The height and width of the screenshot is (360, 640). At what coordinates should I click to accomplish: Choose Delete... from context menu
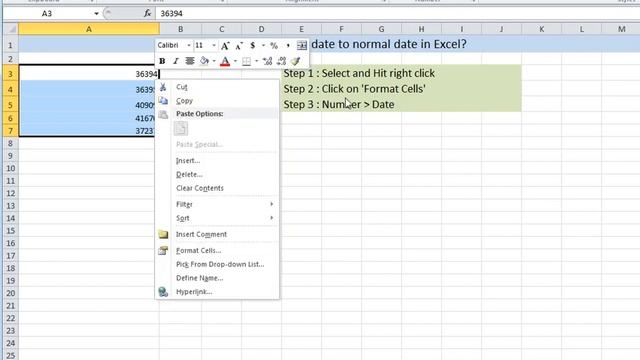pyautogui.click(x=217, y=174)
